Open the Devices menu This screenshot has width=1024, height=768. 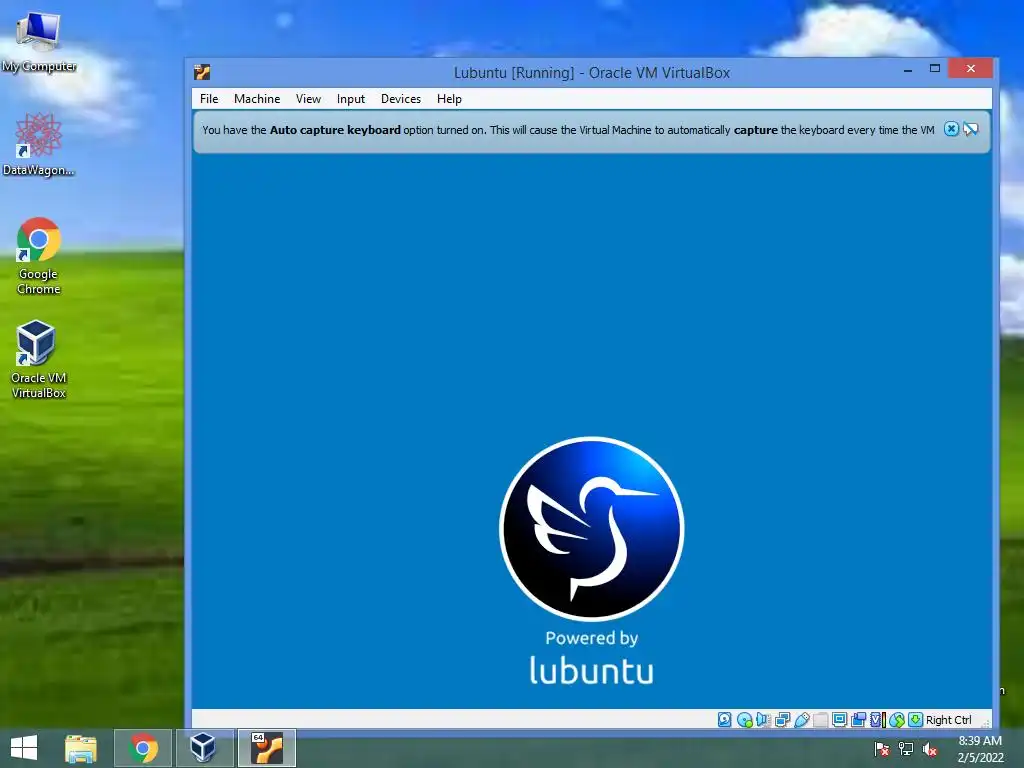pos(400,99)
